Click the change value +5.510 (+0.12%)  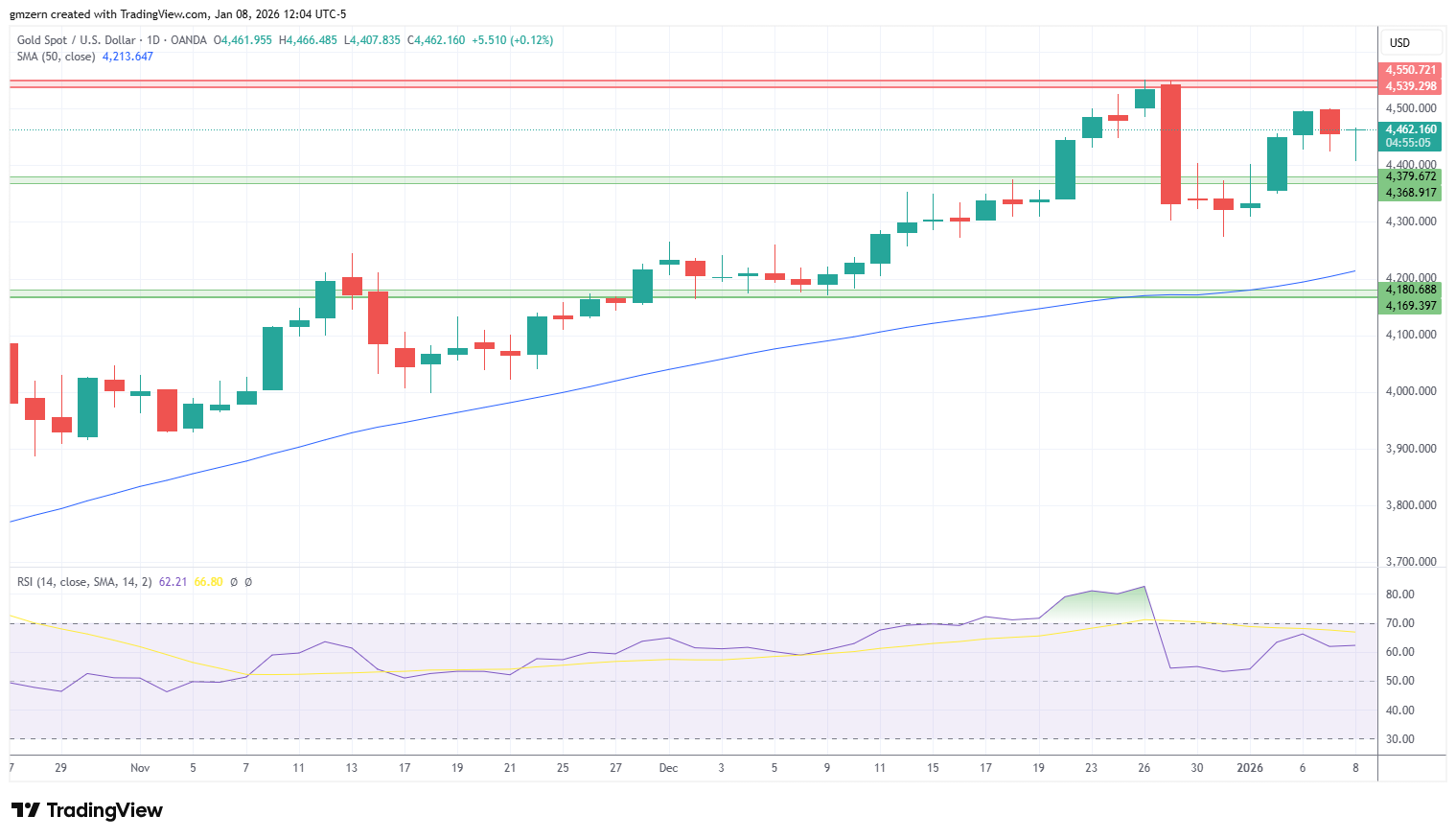pos(513,40)
